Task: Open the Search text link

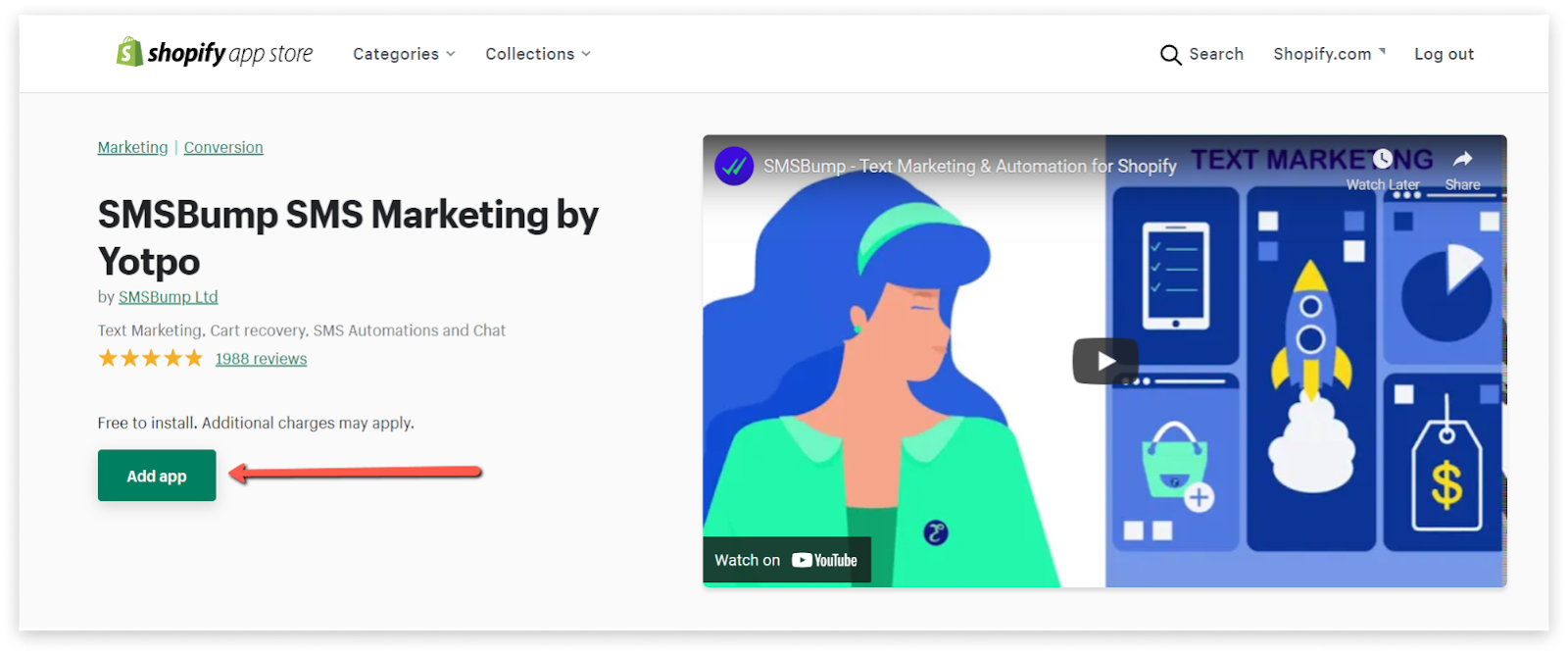Action: pos(1216,54)
